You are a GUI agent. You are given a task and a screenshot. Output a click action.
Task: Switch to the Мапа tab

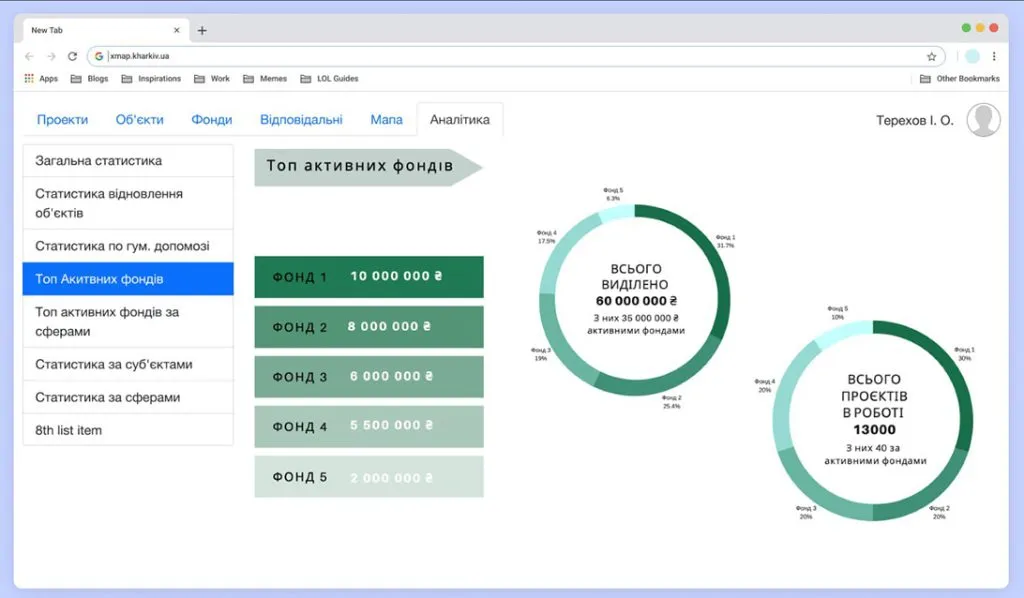[x=386, y=120]
